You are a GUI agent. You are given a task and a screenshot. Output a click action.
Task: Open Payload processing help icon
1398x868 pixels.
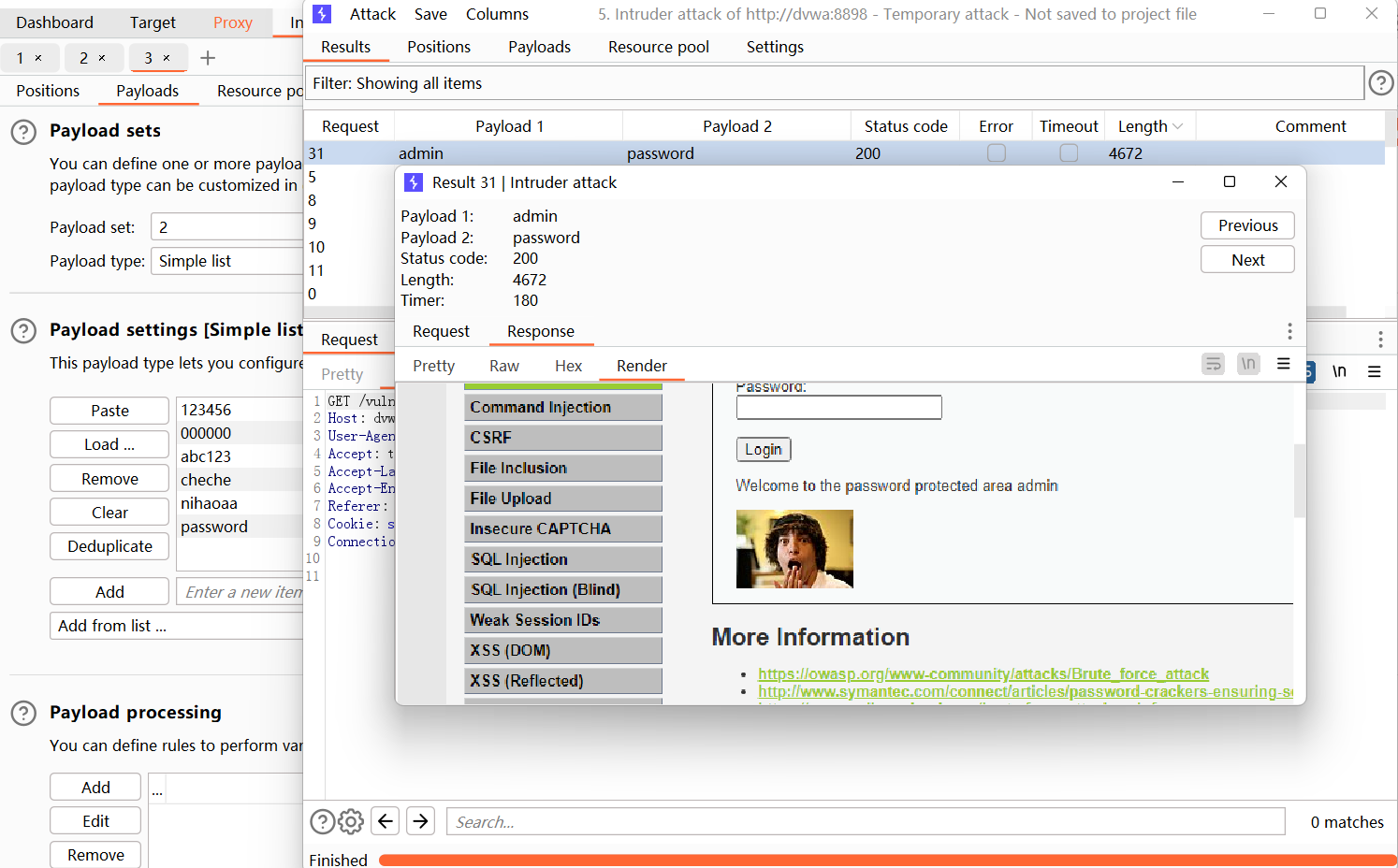pyautogui.click(x=23, y=714)
